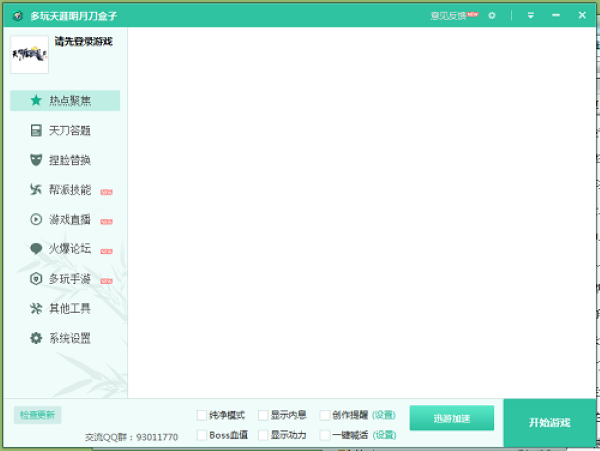Open 帮派技能 pinwheel icon
Image resolution: width=600 pixels, height=451 pixels.
coord(36,189)
